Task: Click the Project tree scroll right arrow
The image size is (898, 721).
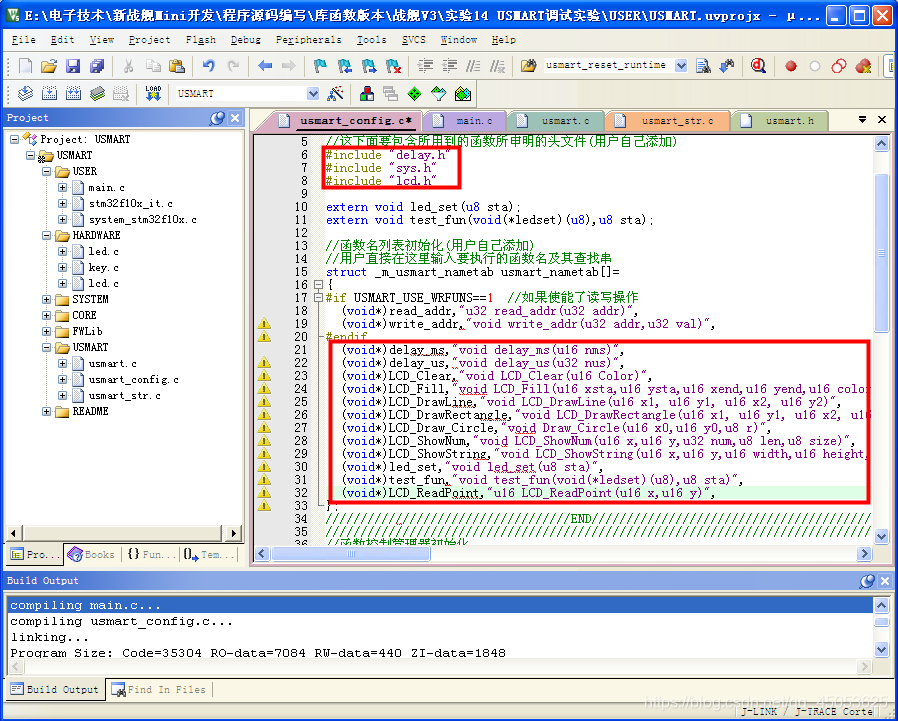Action: (233, 533)
